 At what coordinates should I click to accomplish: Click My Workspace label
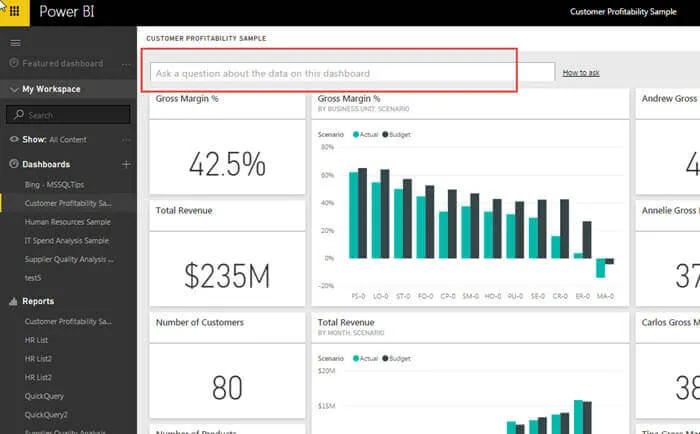pyautogui.click(x=51, y=89)
